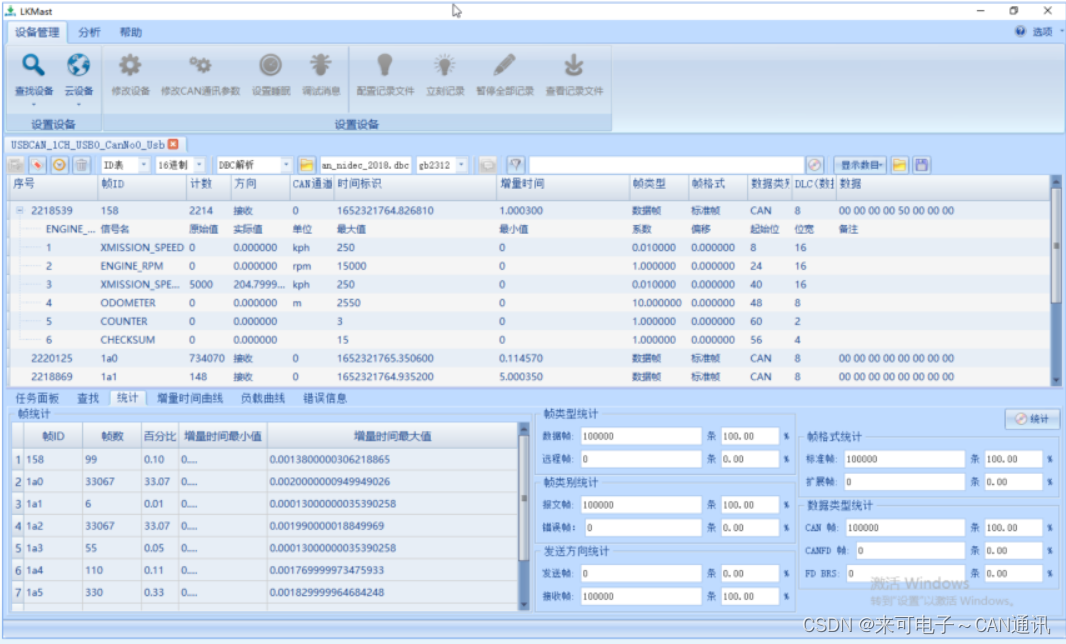Switch to the 设备管理 ribbon tab
The width and height of the screenshot is (1066, 644).
point(37,32)
